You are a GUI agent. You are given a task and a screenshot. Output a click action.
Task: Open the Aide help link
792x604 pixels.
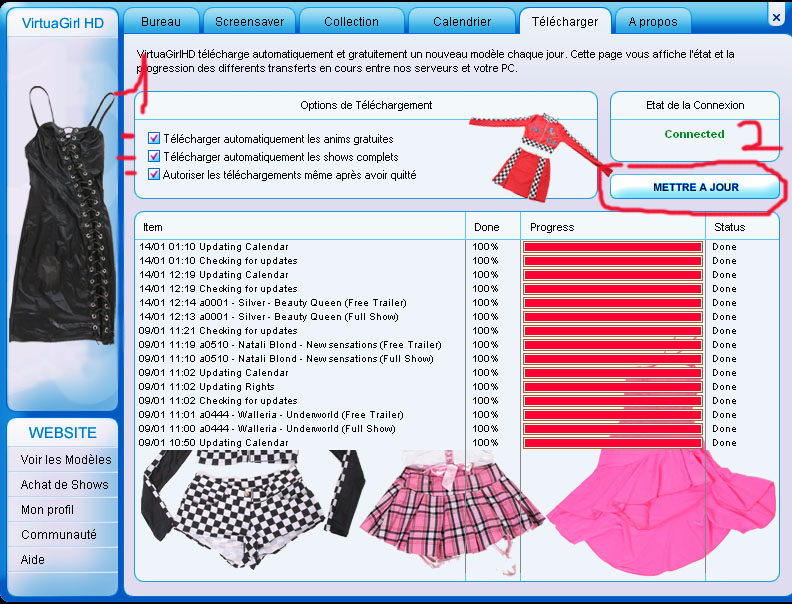pos(33,560)
